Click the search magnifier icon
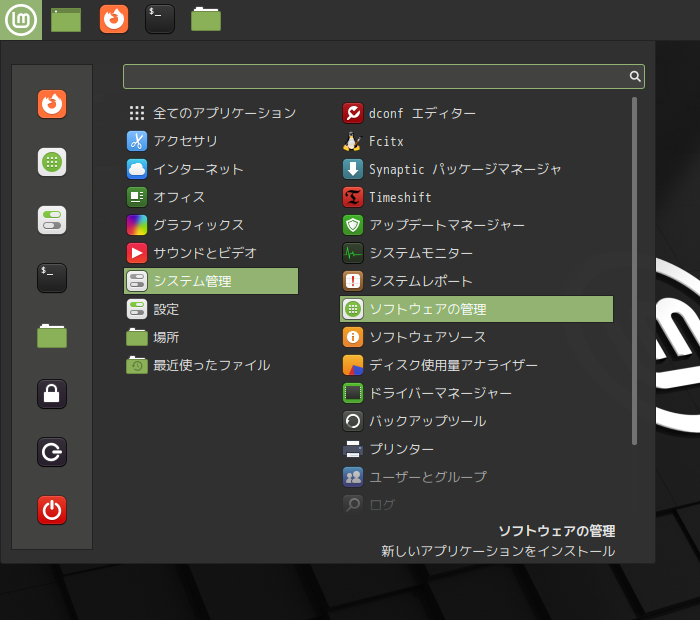700x620 pixels. point(635,76)
